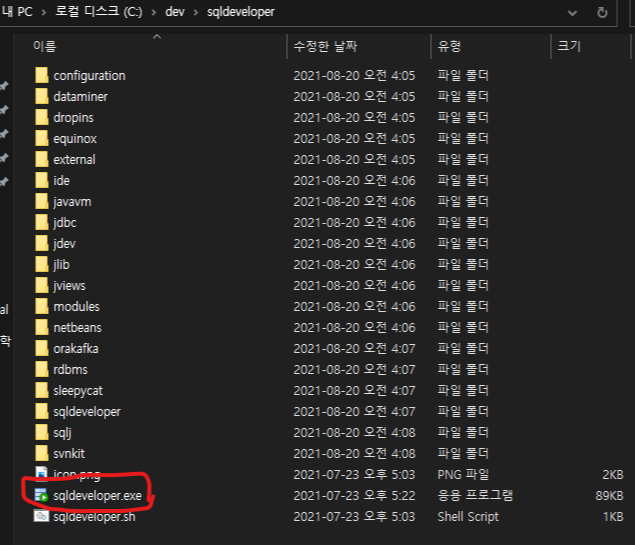Click the sqldeveloper.sh script icon
The image size is (635, 545).
(x=41, y=517)
